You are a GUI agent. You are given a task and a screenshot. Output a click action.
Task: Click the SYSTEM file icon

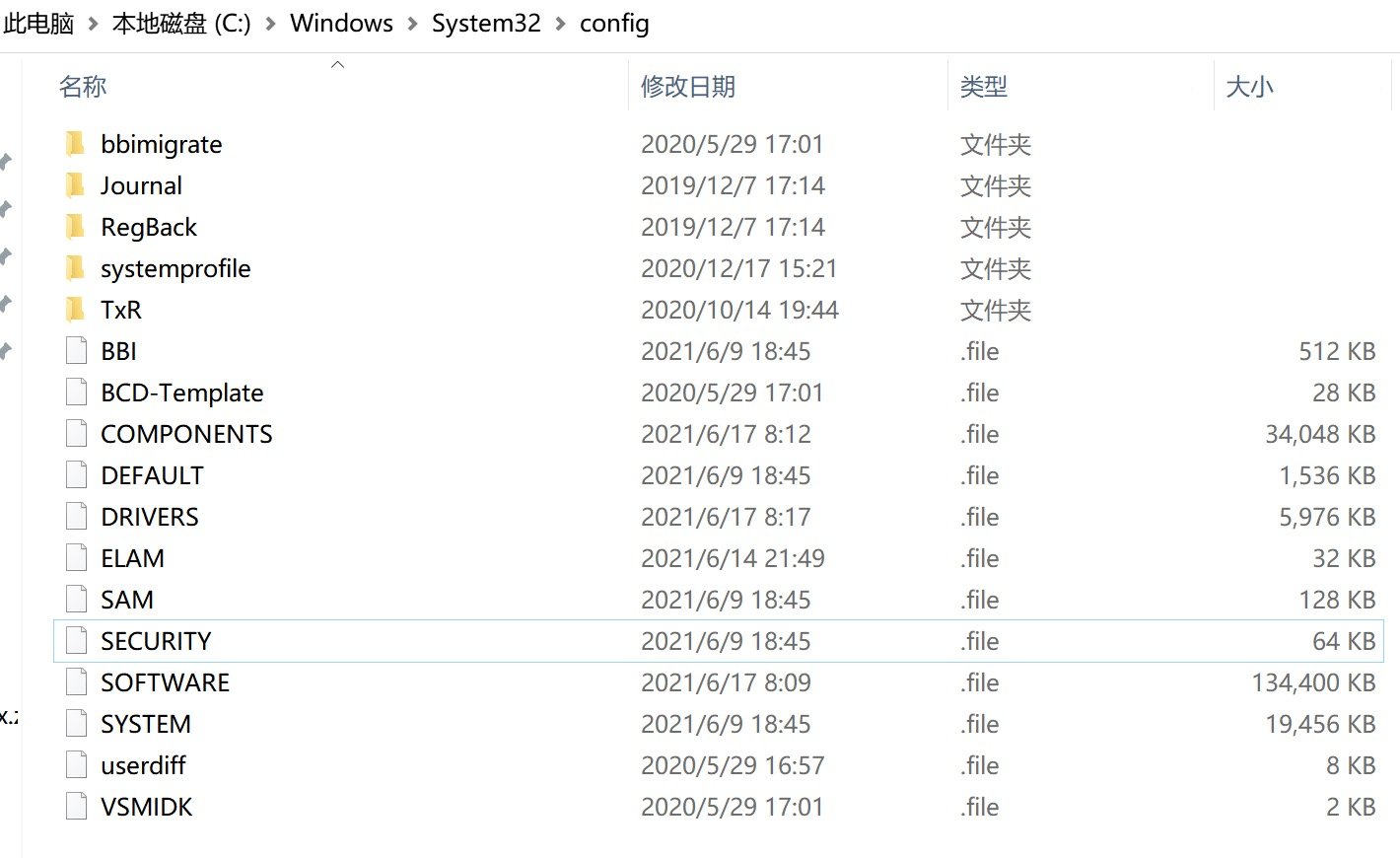point(76,723)
